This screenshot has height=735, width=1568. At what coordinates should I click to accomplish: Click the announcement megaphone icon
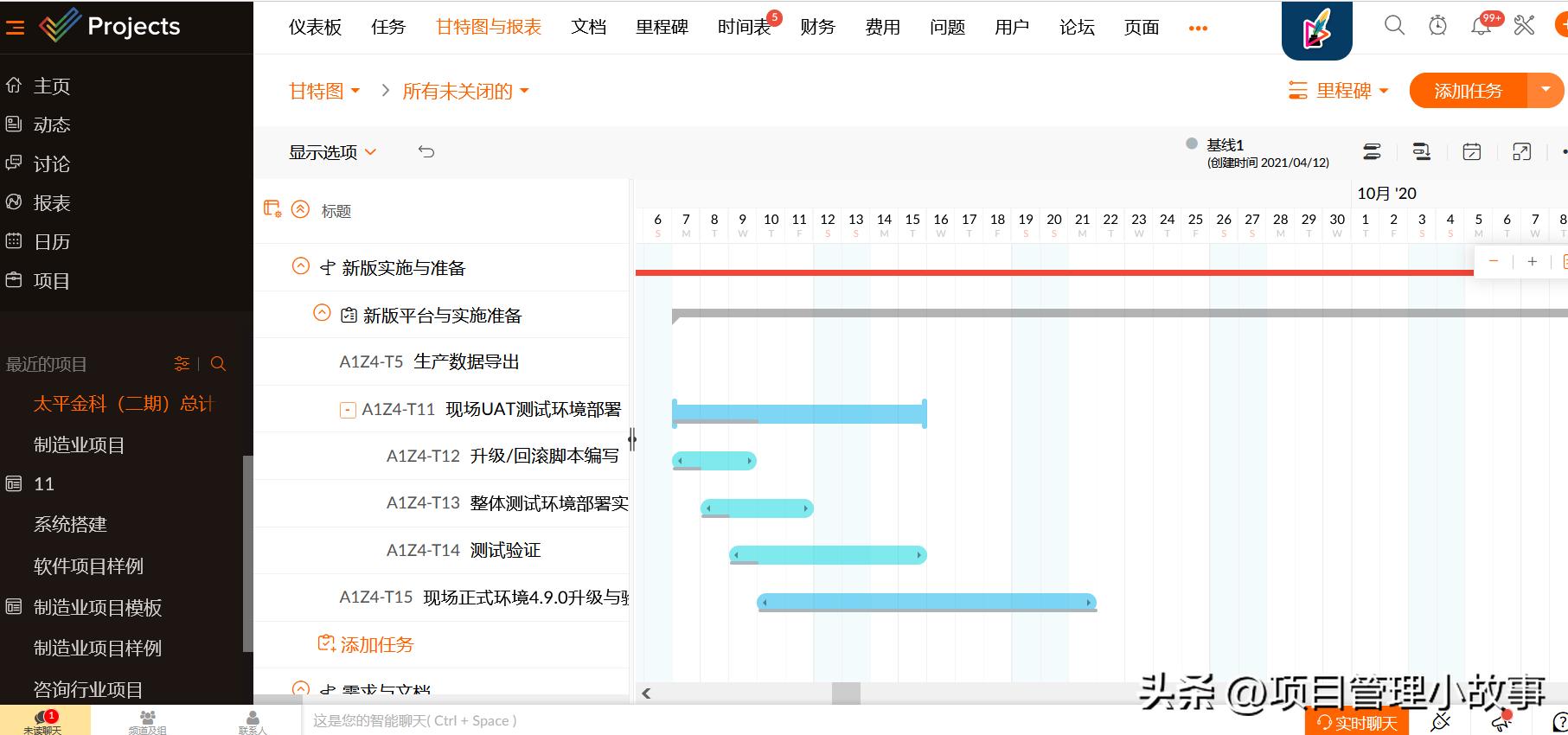(x=1502, y=721)
